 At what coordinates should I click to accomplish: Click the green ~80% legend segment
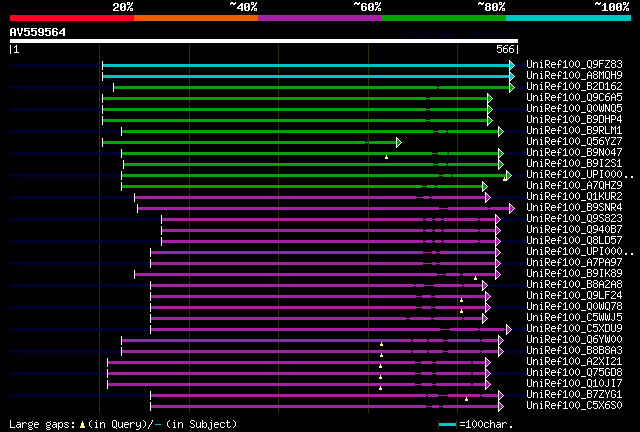(x=444, y=18)
